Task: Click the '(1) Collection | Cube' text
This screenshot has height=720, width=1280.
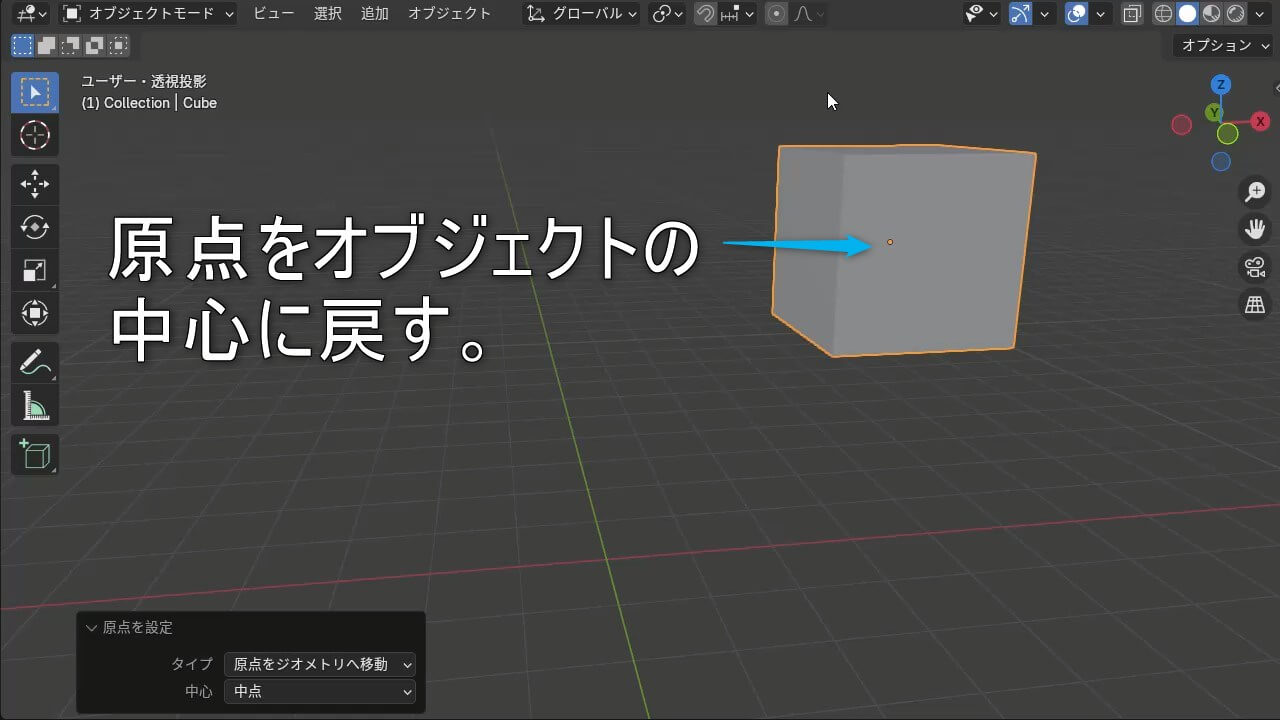Action: click(149, 103)
